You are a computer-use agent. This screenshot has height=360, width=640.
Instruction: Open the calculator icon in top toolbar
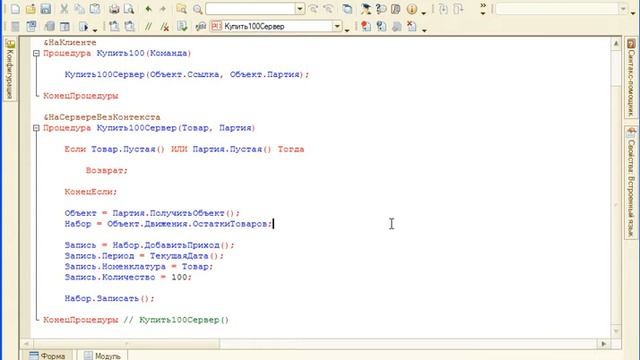coord(396,9)
